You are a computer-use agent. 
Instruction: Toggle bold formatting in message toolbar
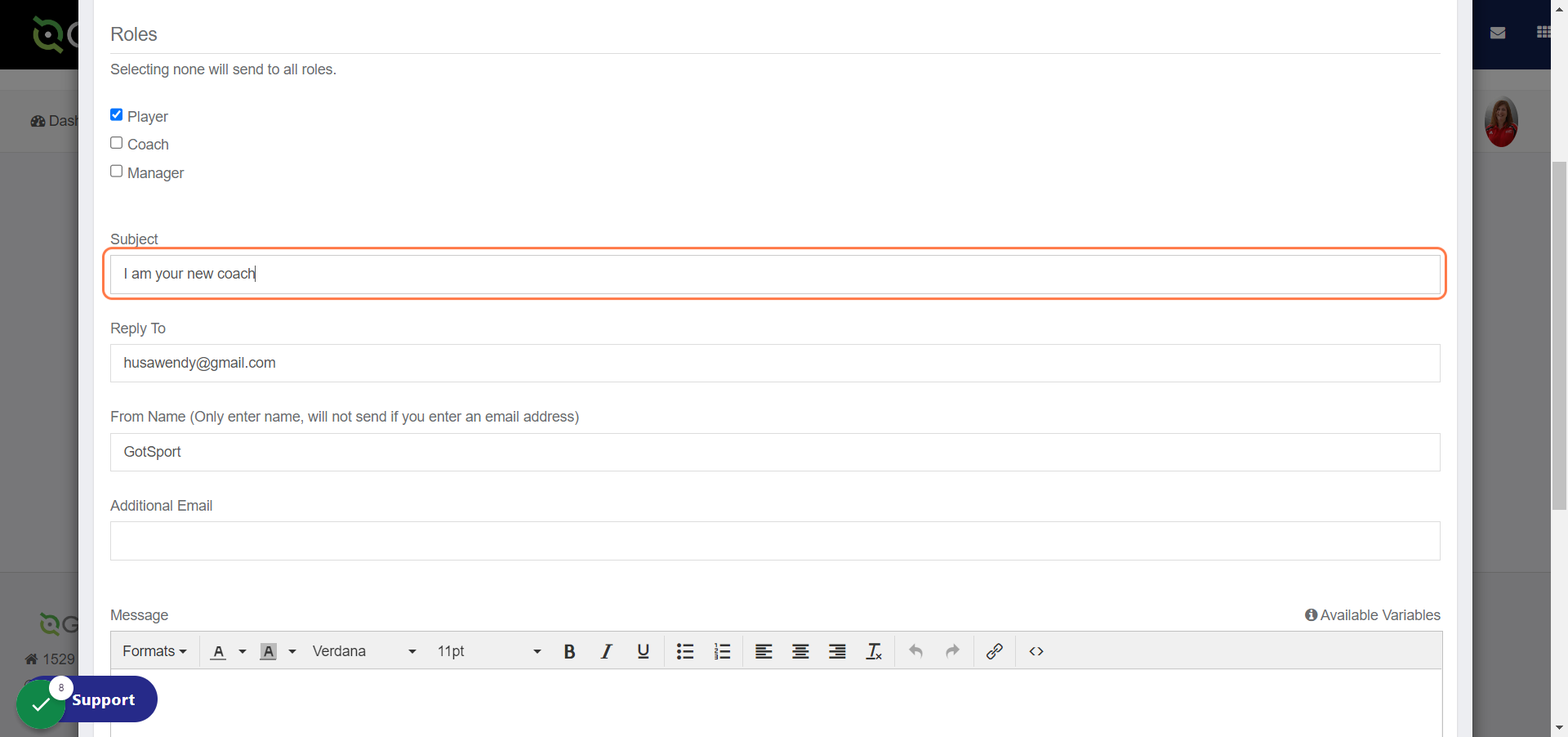[569, 651]
